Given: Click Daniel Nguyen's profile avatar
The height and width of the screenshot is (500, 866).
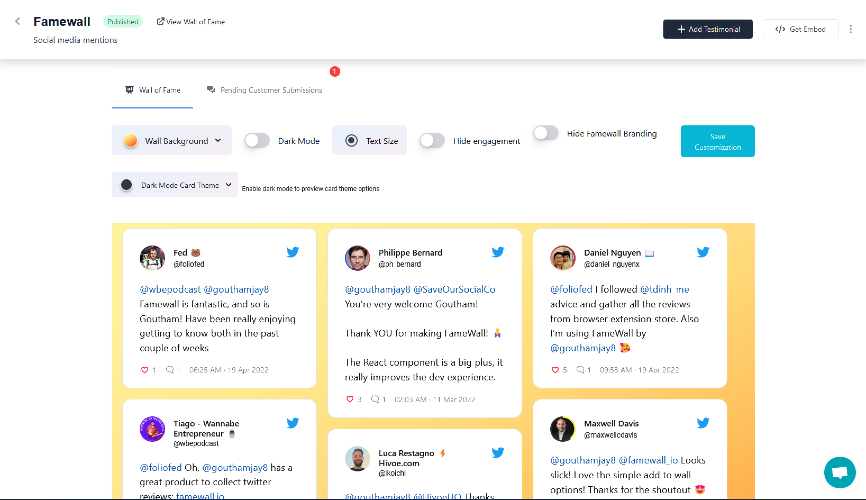Looking at the screenshot, I should tap(563, 258).
